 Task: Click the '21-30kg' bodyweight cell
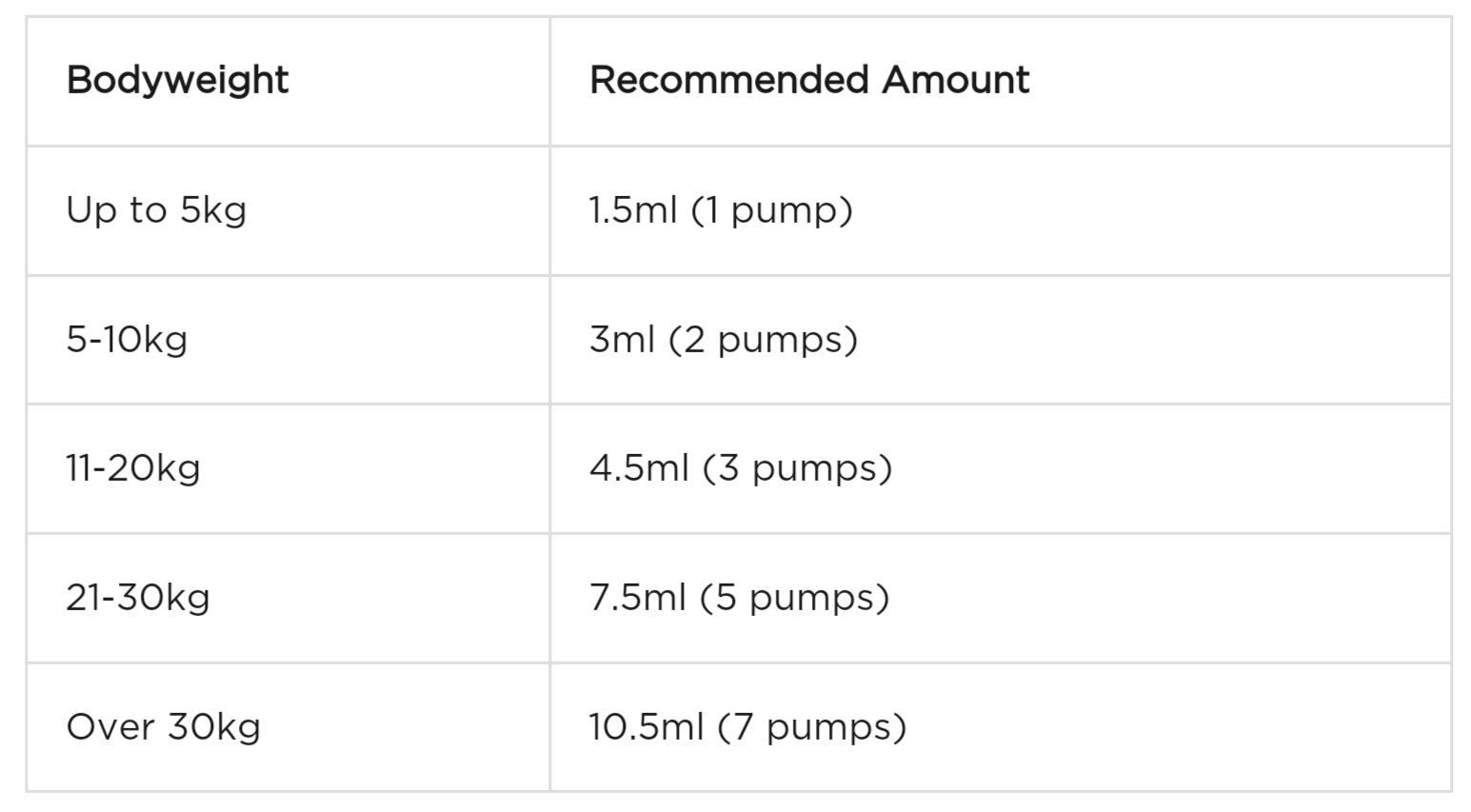[138, 598]
